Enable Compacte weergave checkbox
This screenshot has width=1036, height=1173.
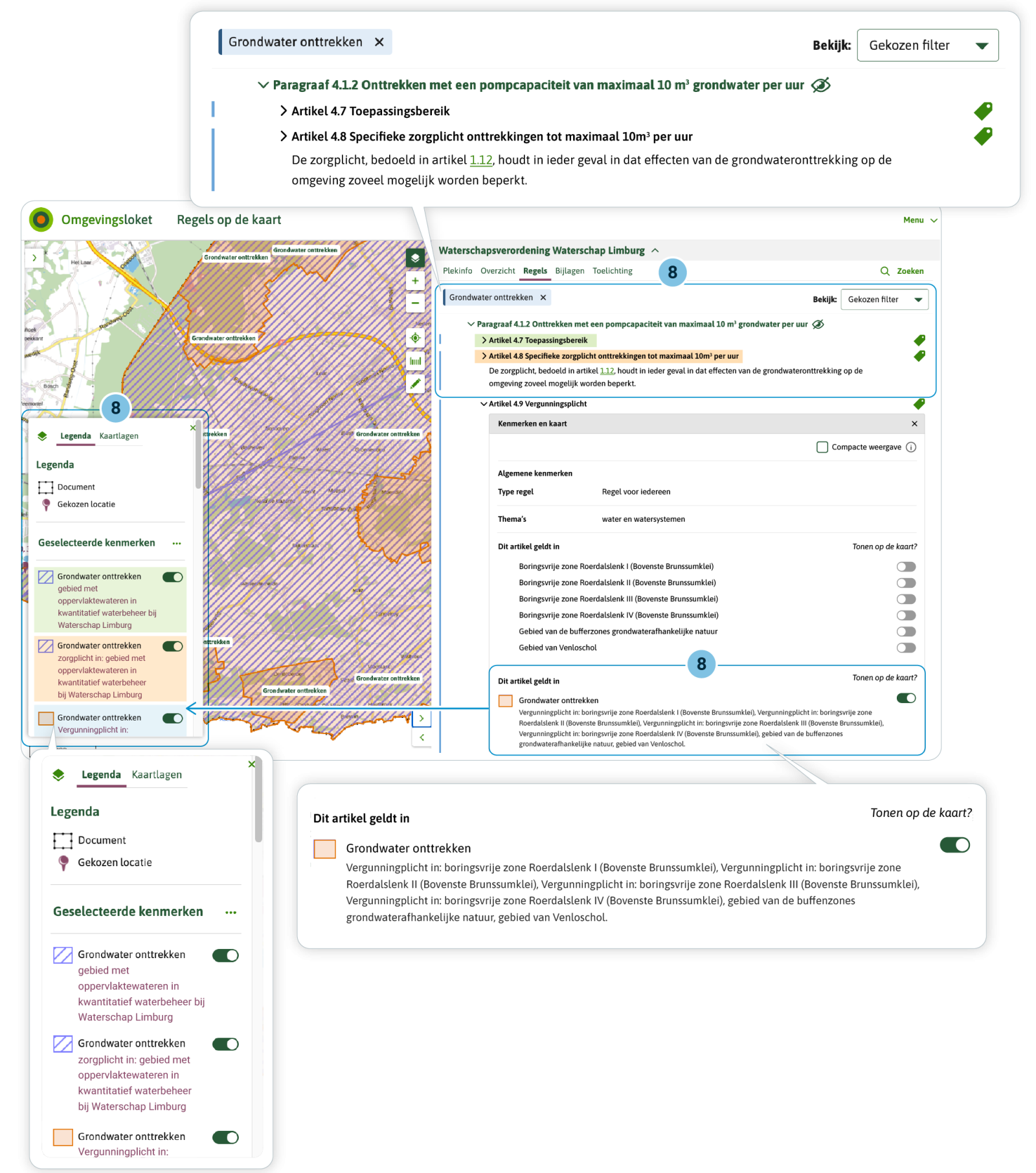point(822,447)
